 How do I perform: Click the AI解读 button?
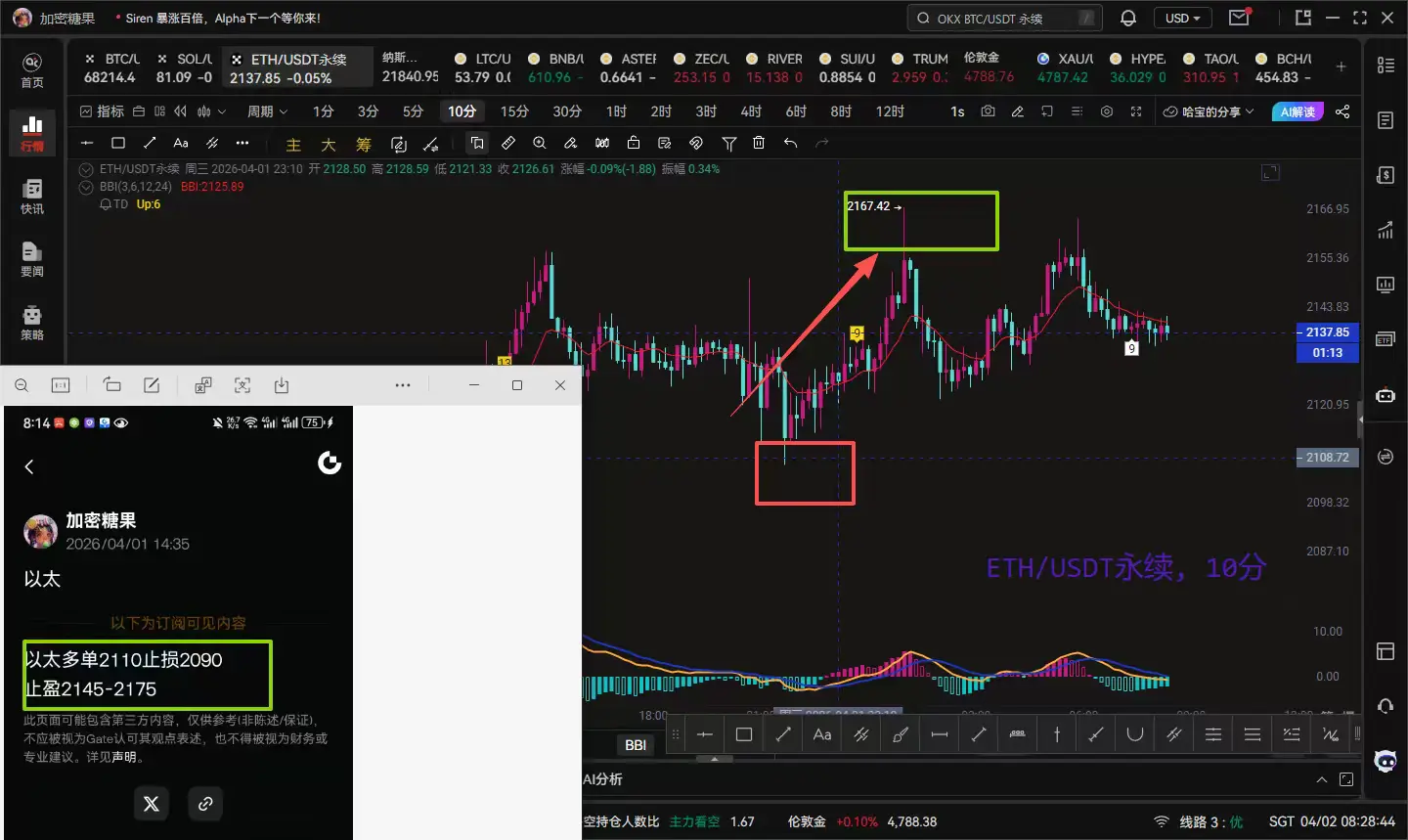pos(1298,111)
